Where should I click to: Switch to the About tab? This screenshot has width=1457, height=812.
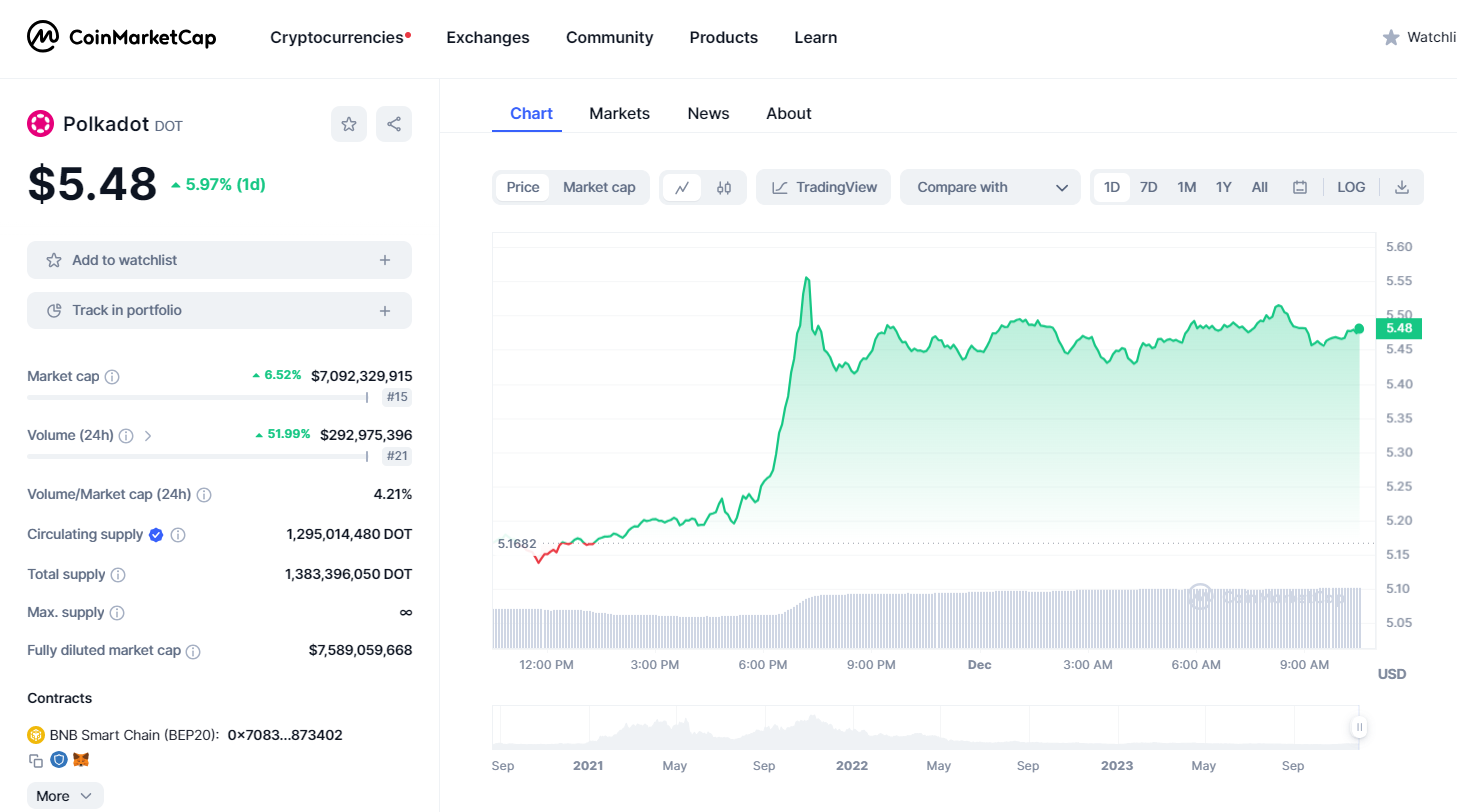(x=789, y=114)
